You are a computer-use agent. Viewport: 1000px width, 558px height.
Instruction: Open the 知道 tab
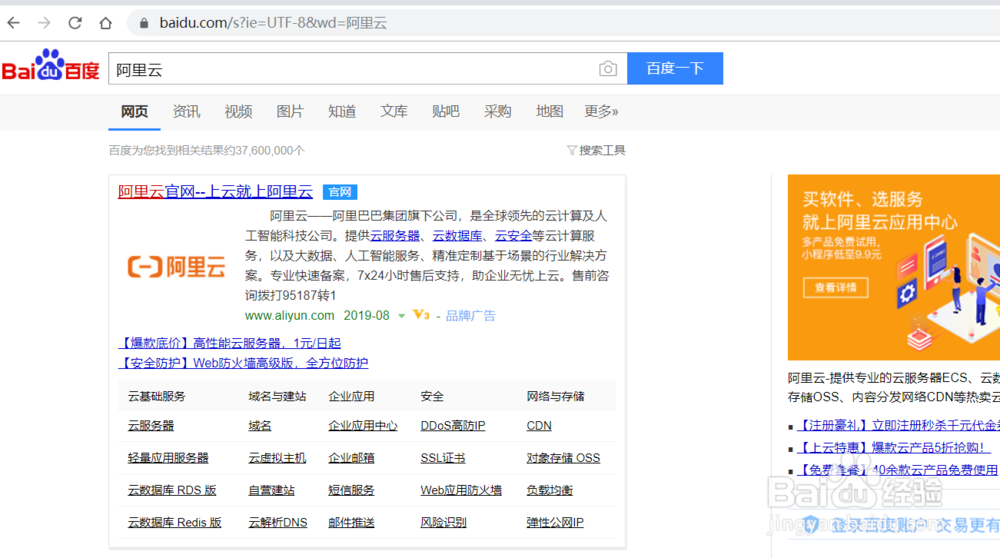coord(342,112)
